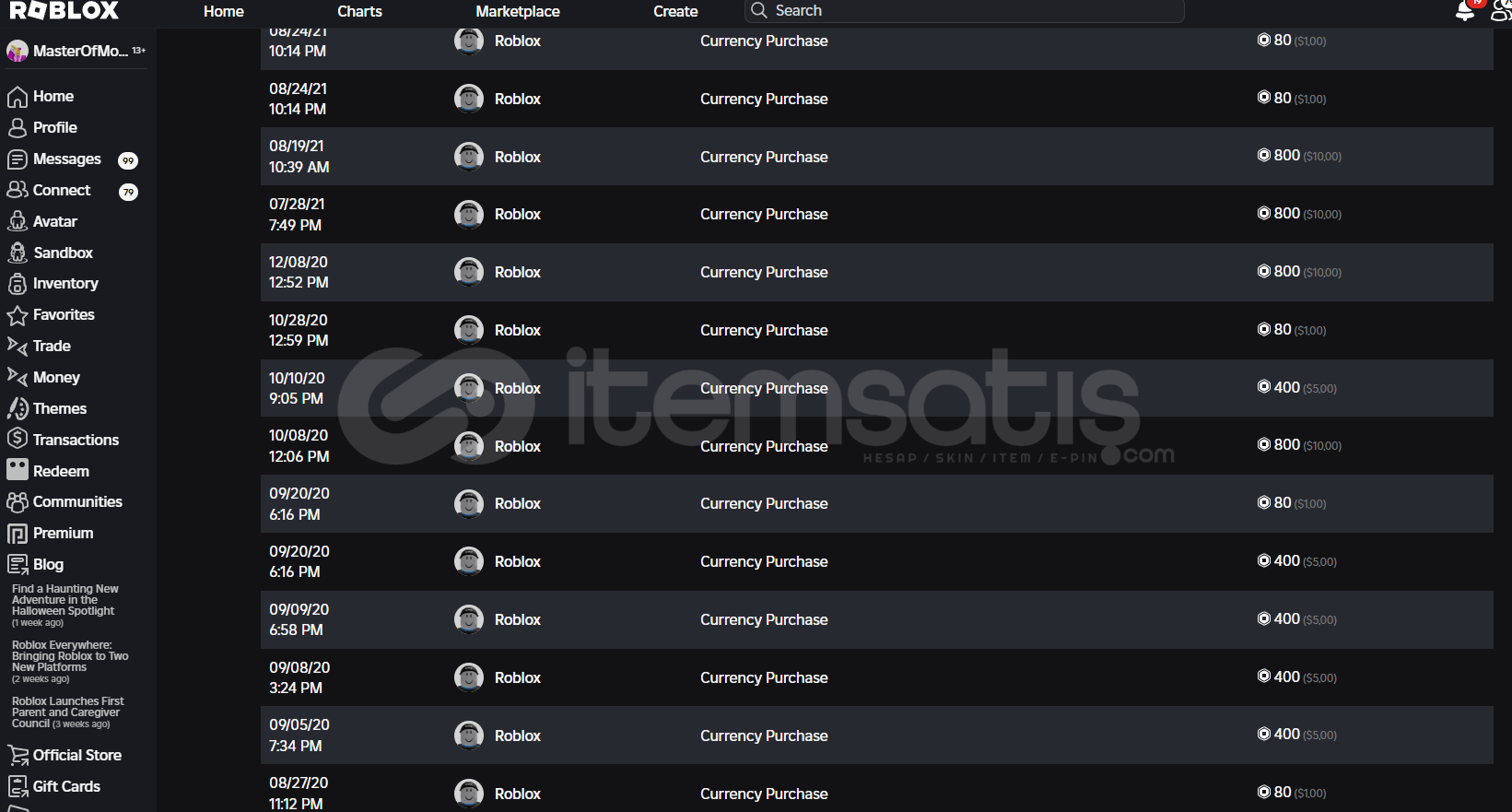
Task: Click the Transactions dollar icon
Action: point(18,440)
